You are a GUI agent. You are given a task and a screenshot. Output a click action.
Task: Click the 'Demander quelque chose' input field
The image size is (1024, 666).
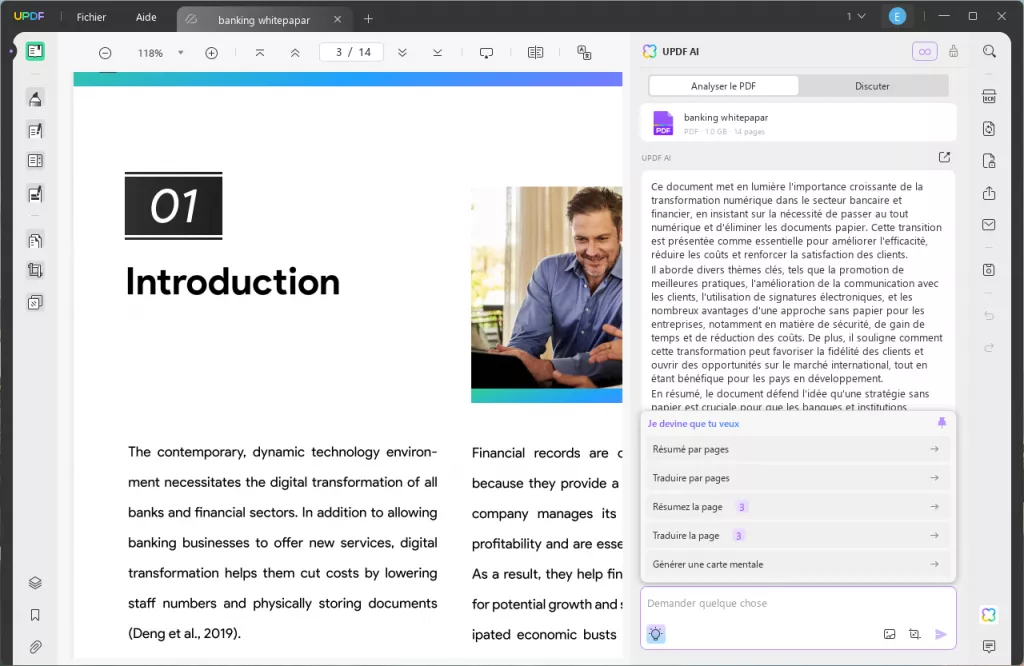(797, 604)
